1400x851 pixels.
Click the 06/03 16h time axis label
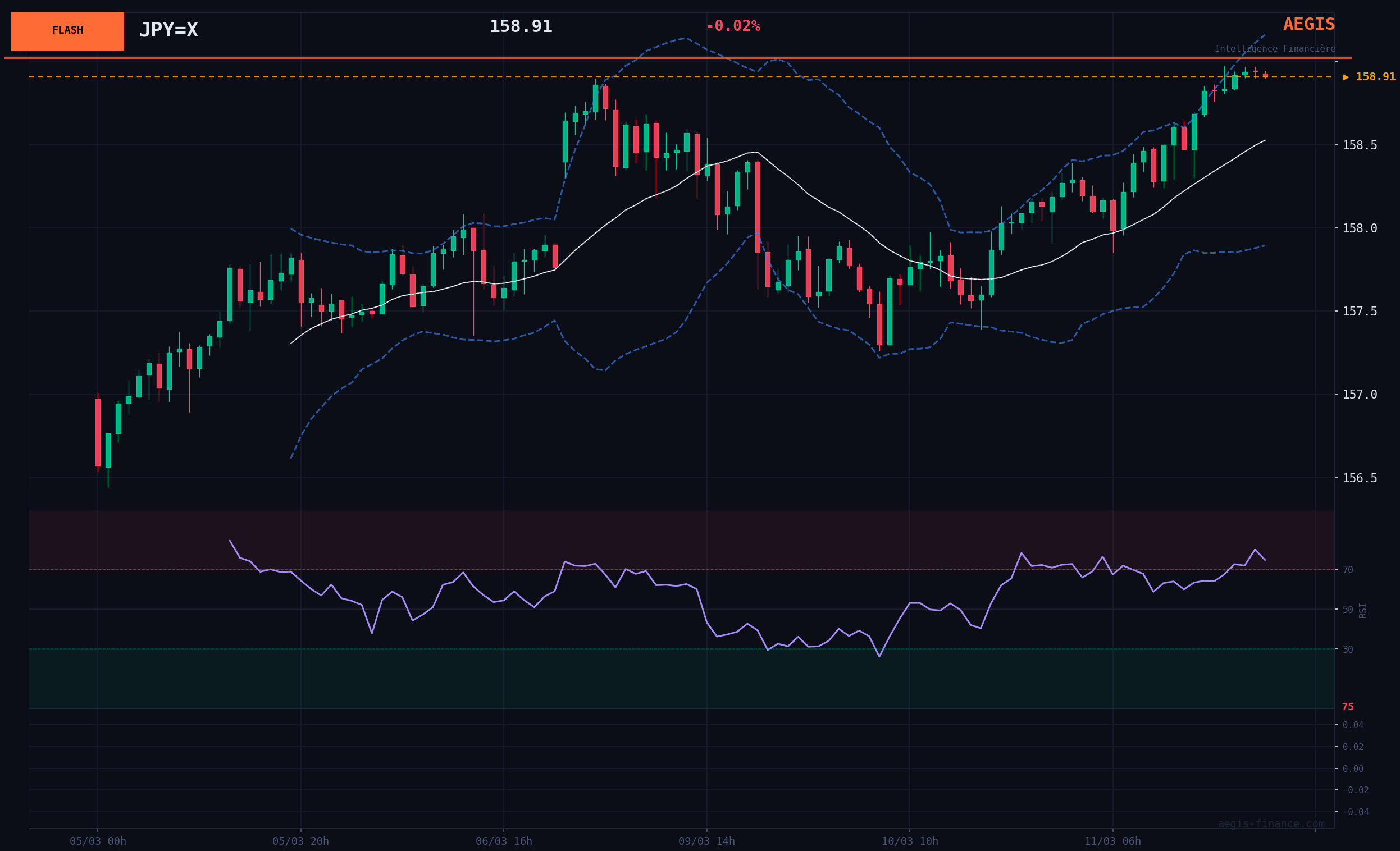[x=503, y=841]
